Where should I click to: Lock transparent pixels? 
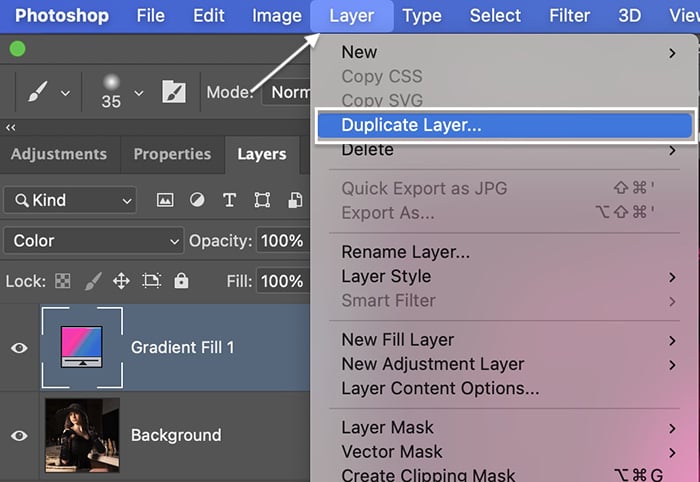(x=62, y=281)
